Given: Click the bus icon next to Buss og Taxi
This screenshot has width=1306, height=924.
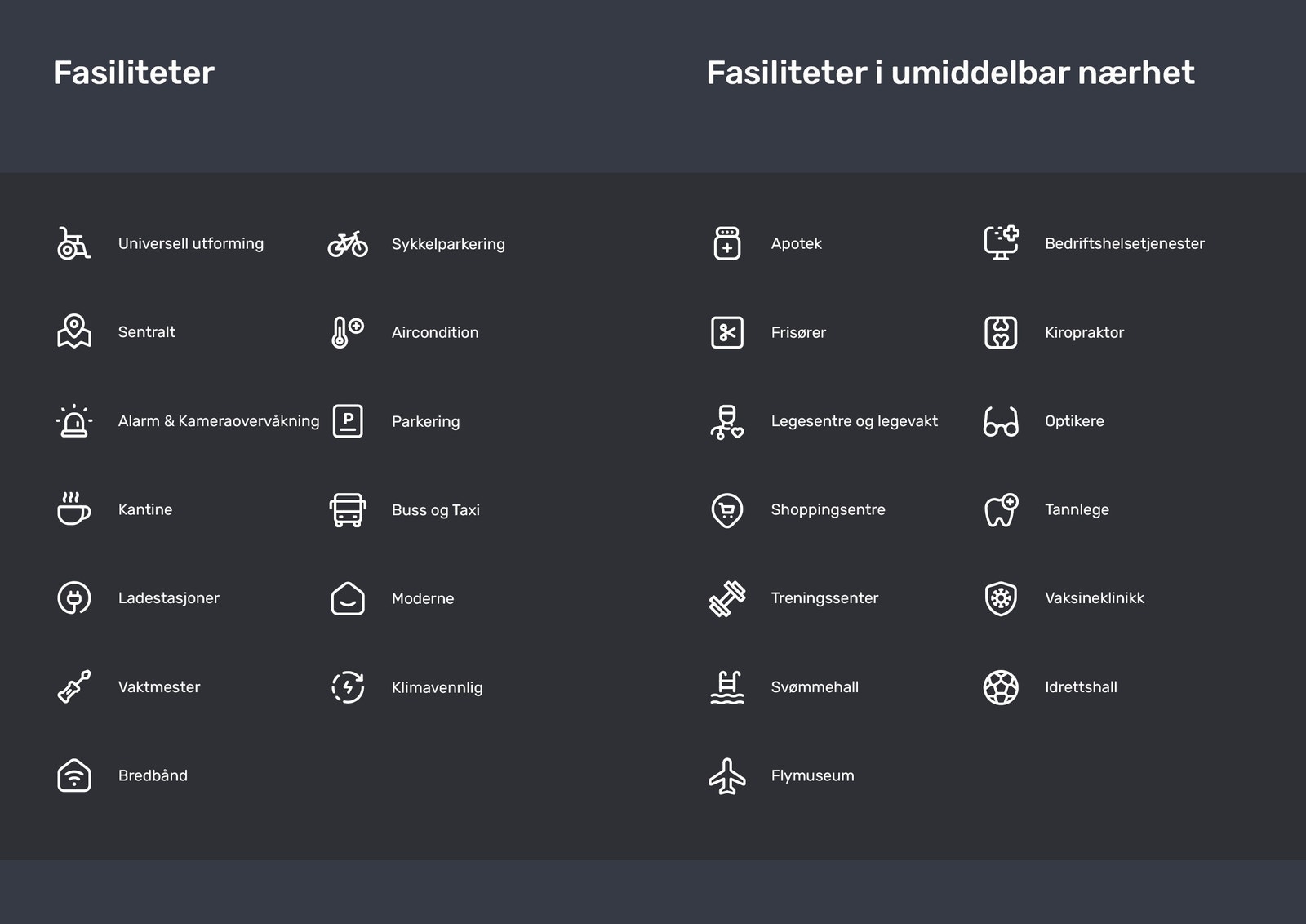Looking at the screenshot, I should 347,509.
